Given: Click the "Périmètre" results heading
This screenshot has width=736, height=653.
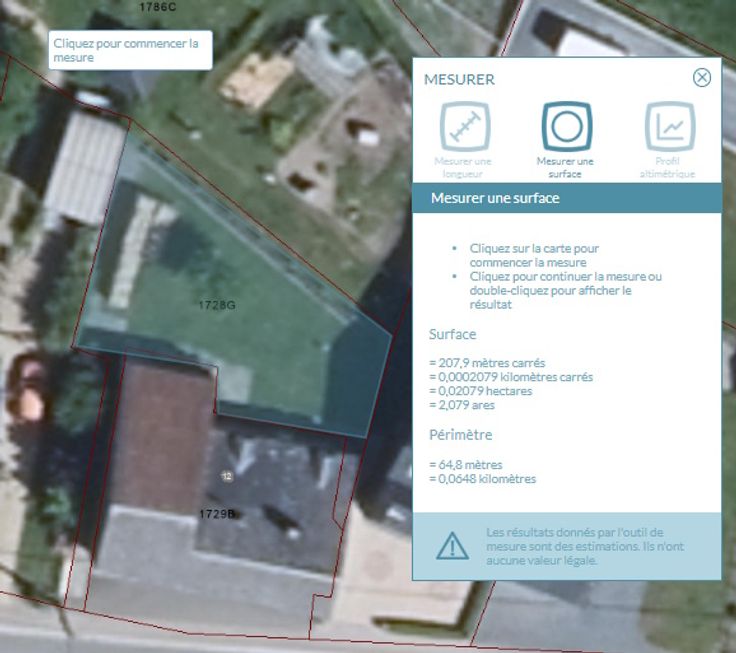Looking at the screenshot, I should 458,435.
